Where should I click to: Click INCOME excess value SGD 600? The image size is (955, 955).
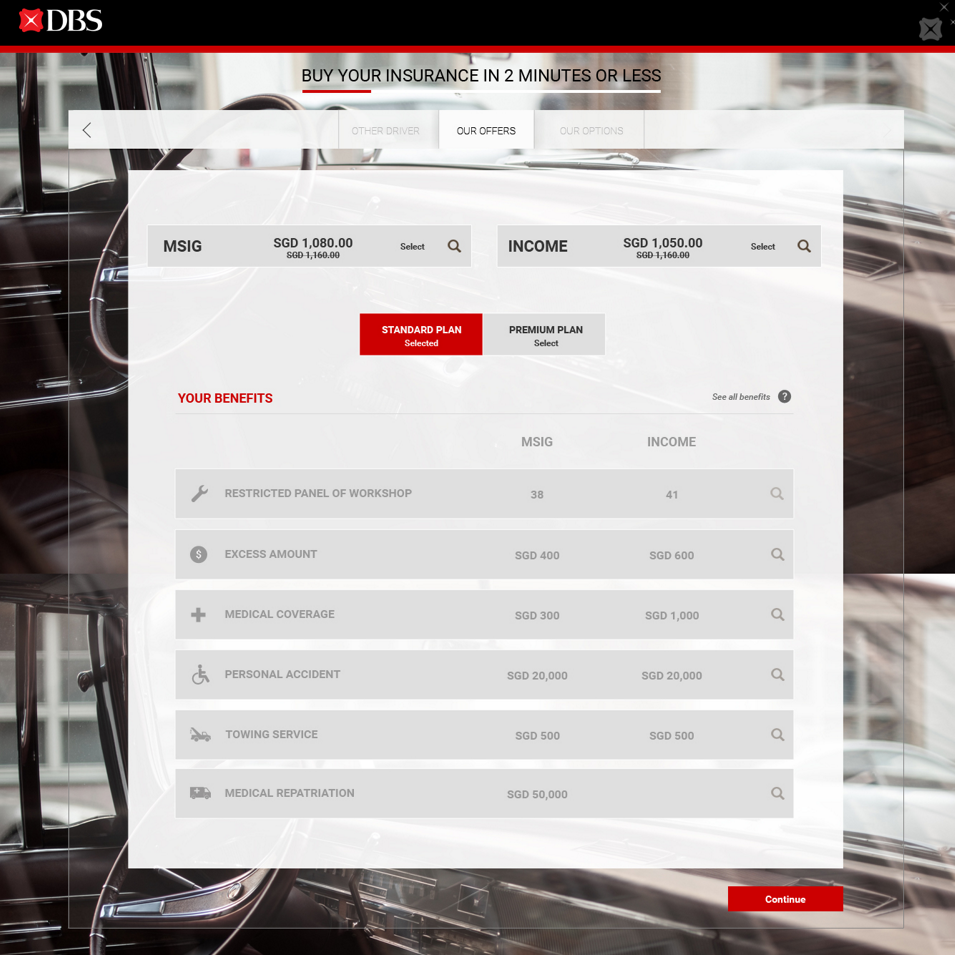click(x=671, y=555)
